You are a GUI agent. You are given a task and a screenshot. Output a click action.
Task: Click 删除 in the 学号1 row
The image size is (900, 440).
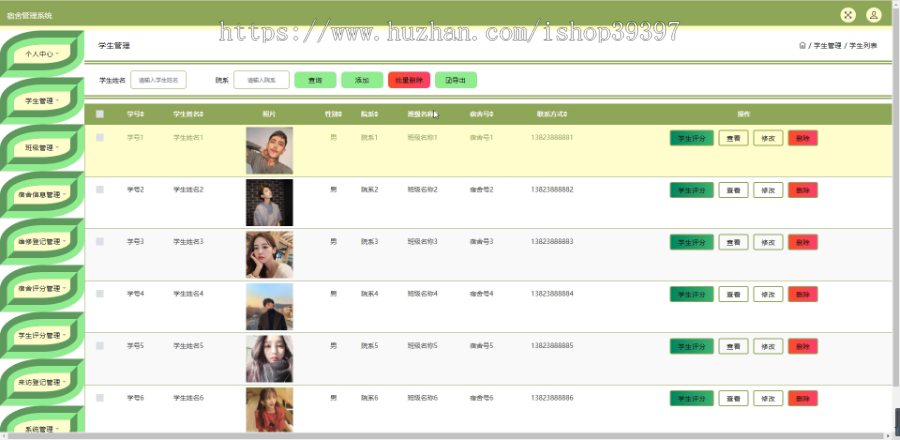point(803,138)
